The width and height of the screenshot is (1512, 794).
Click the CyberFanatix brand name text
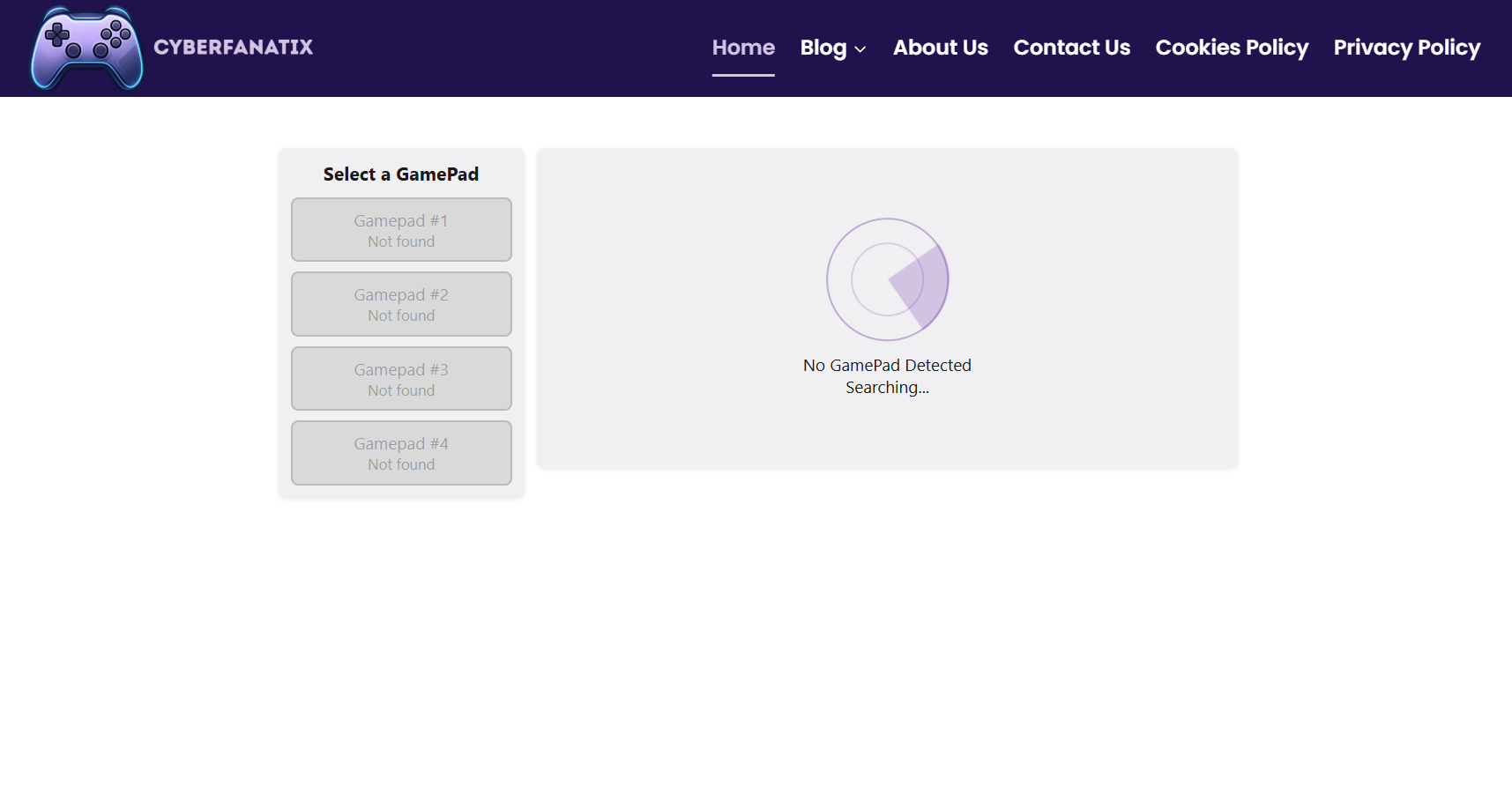click(235, 48)
